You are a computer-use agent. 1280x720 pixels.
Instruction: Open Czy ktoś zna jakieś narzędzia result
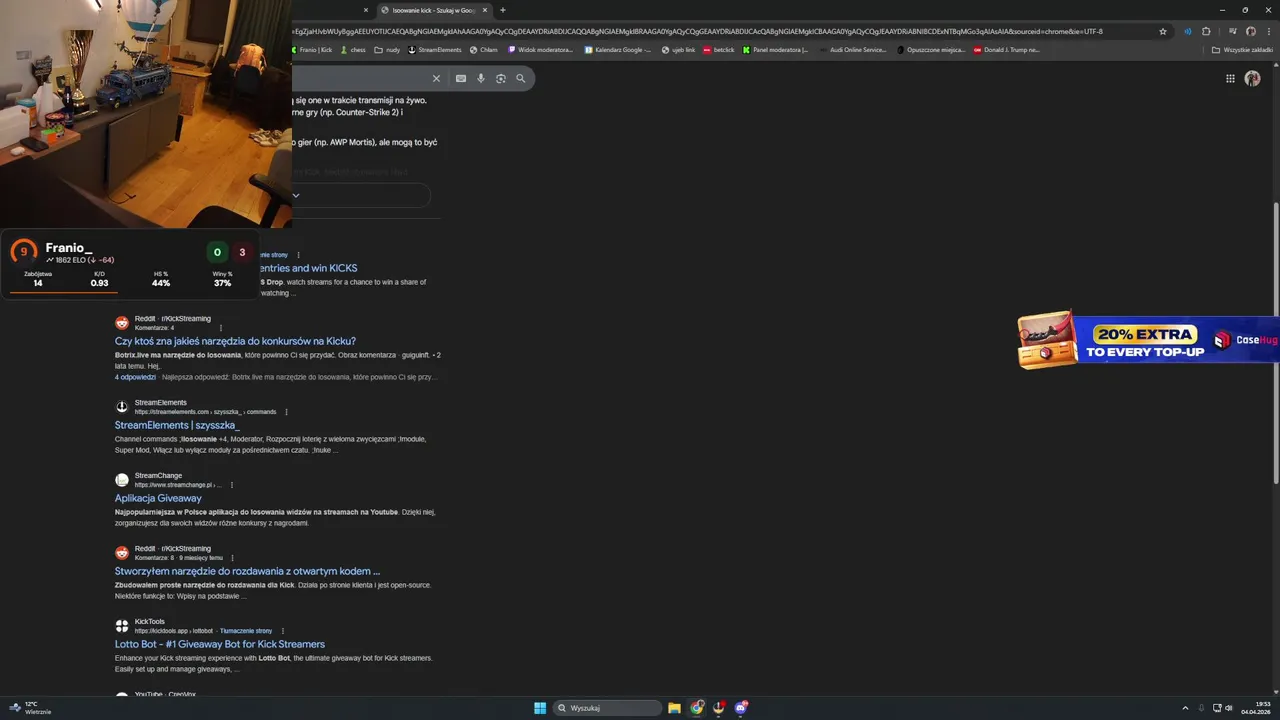(x=235, y=341)
